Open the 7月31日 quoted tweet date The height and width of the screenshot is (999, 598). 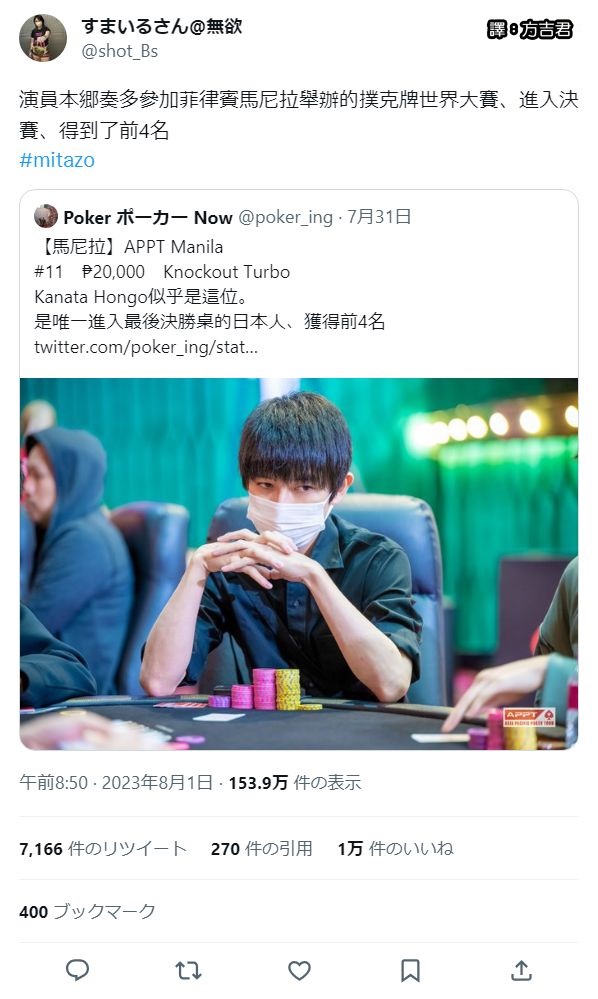point(379,217)
